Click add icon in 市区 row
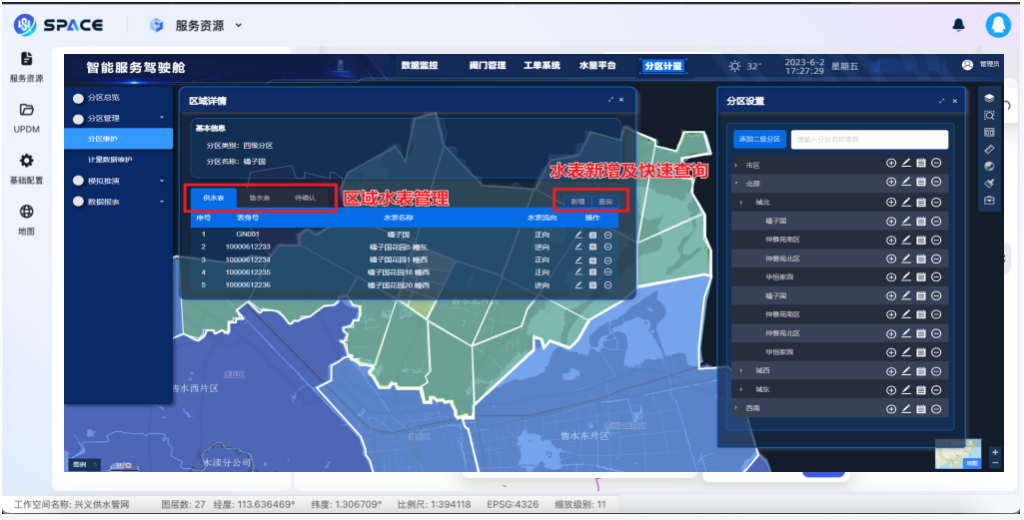The image size is (1024, 520). 891,163
